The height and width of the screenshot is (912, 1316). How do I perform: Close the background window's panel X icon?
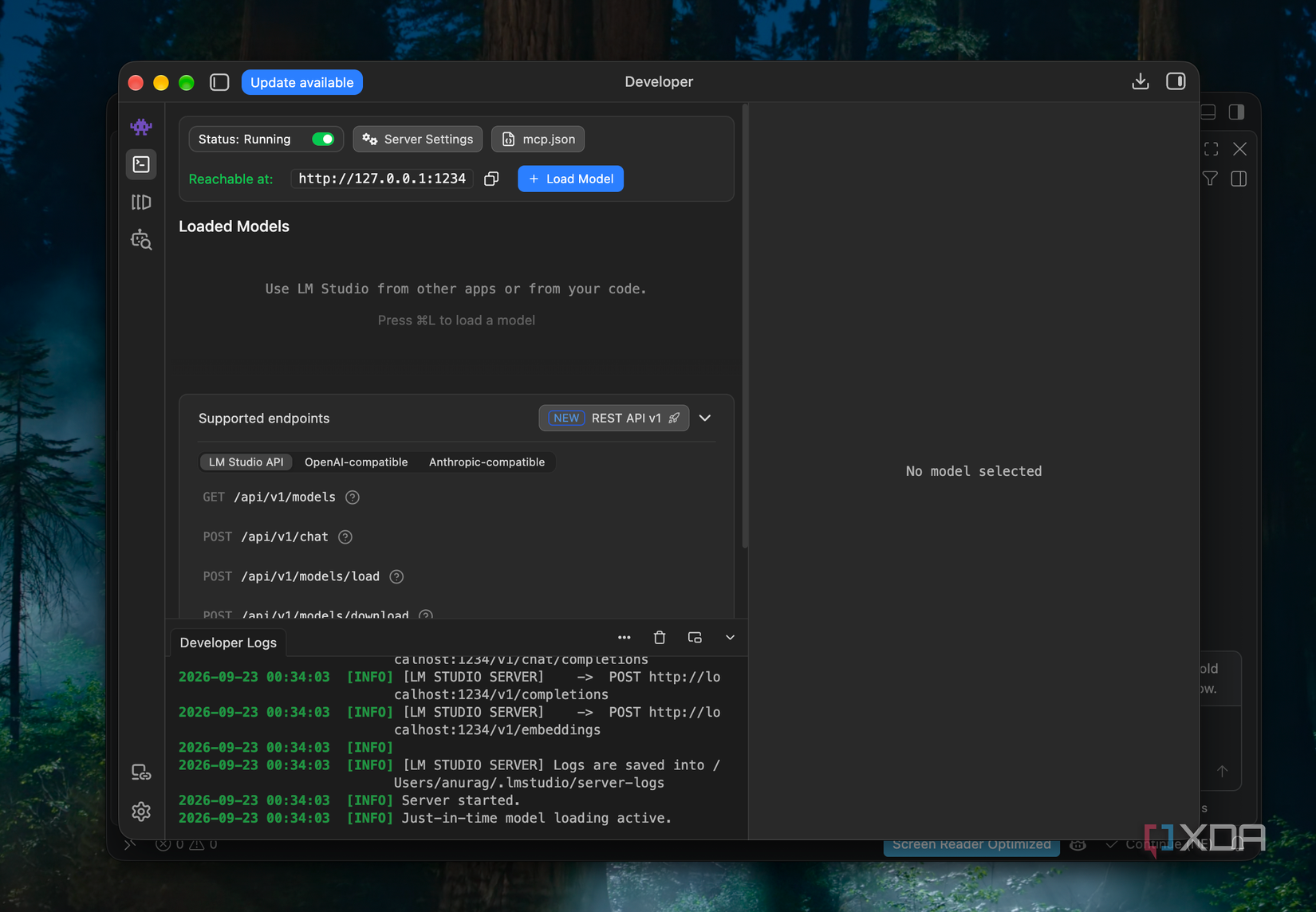[1239, 149]
